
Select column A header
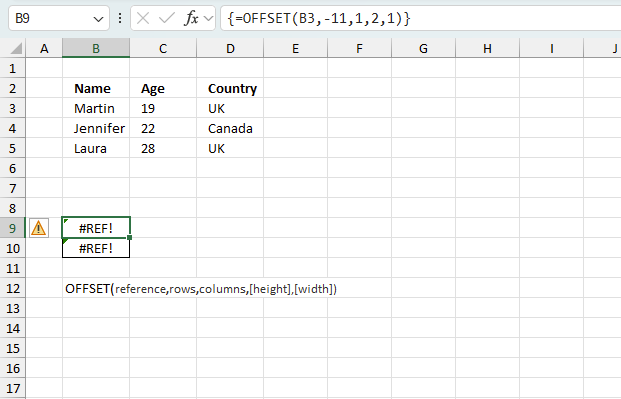(44, 48)
